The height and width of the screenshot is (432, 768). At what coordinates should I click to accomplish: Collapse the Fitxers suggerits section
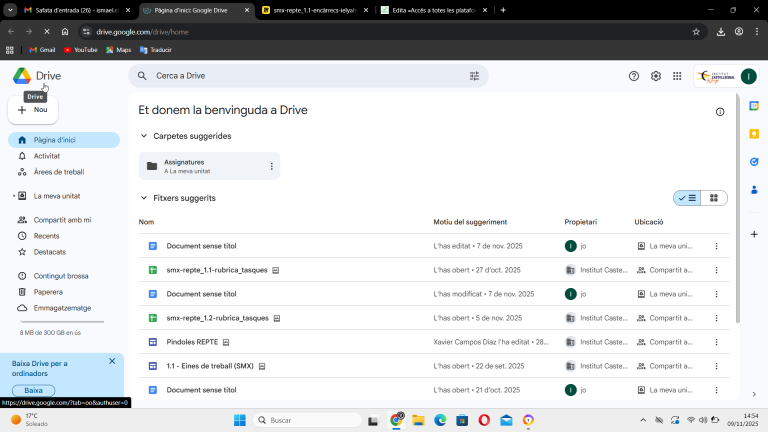pyautogui.click(x=144, y=198)
